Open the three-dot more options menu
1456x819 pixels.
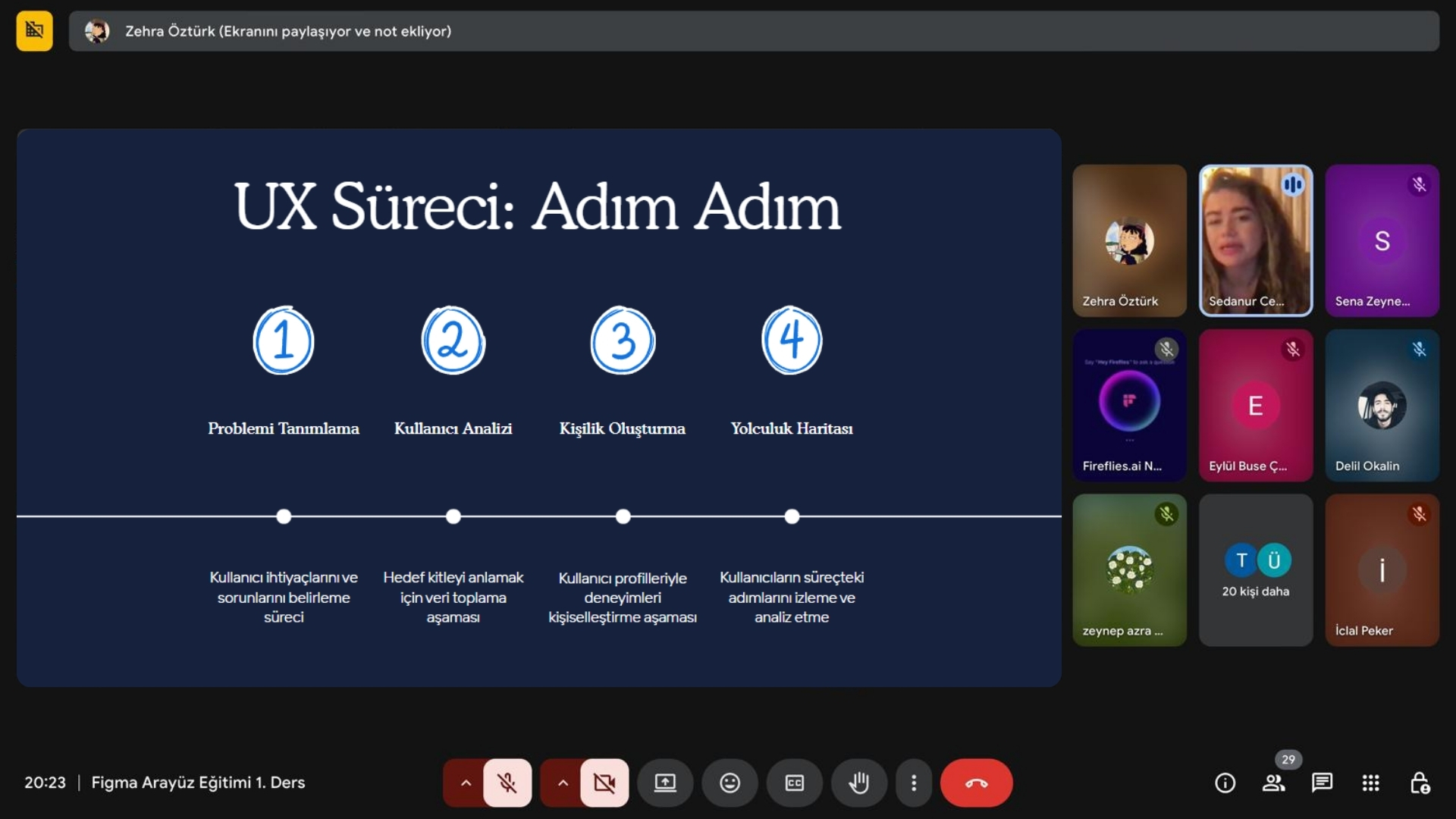tap(914, 783)
